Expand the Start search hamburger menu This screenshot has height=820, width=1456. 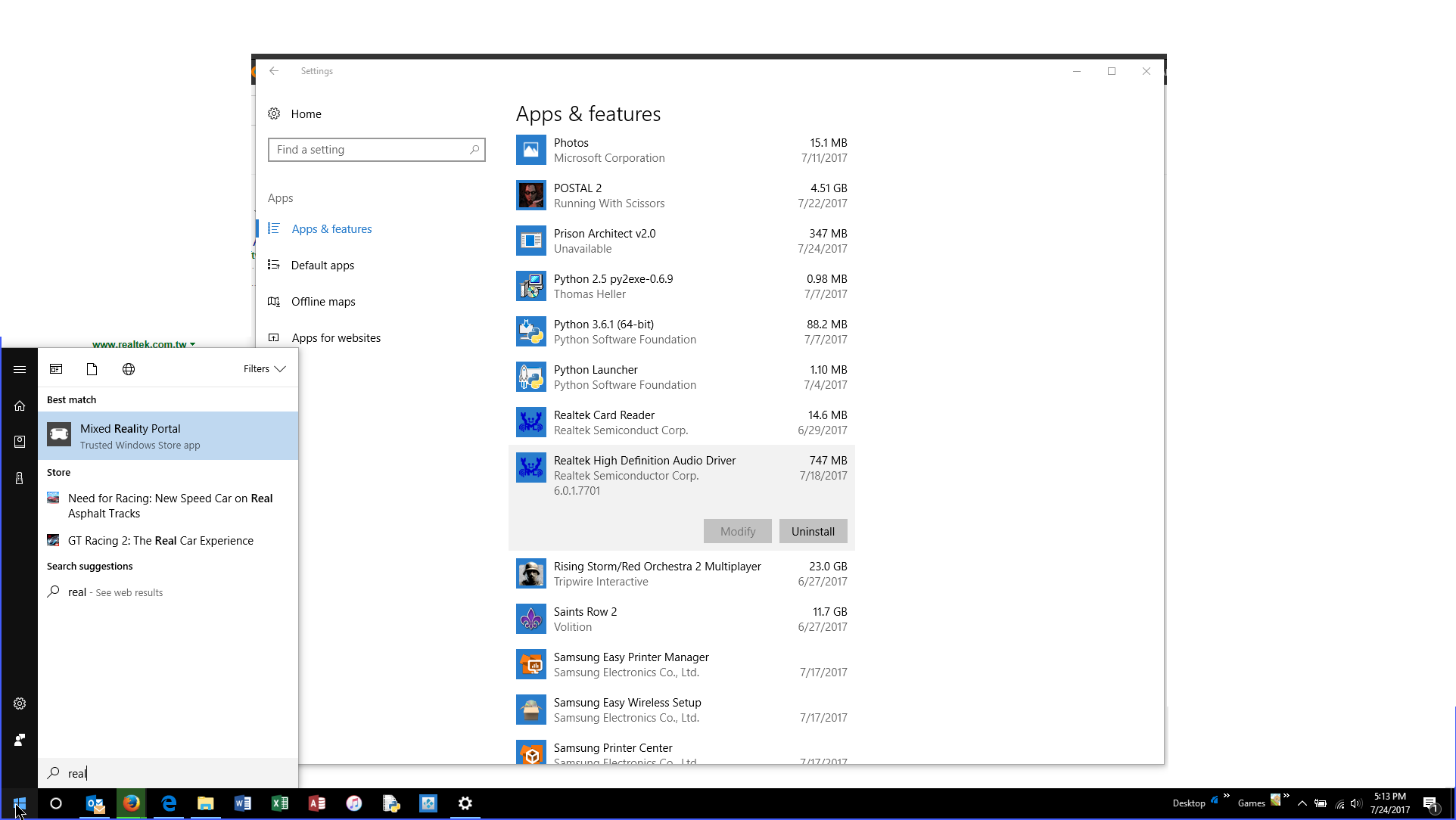coord(20,369)
